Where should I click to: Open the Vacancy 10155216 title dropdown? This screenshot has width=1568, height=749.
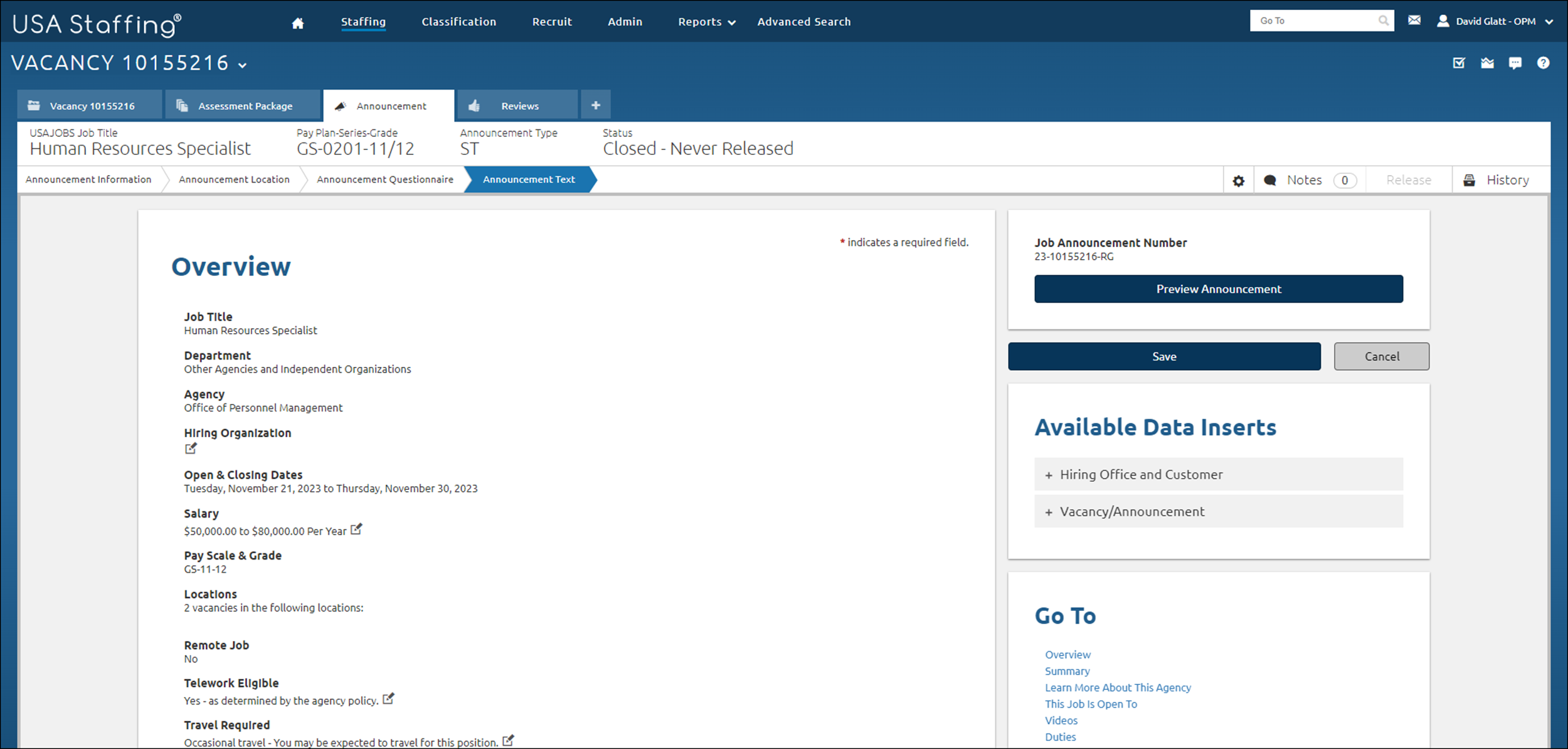[243, 65]
